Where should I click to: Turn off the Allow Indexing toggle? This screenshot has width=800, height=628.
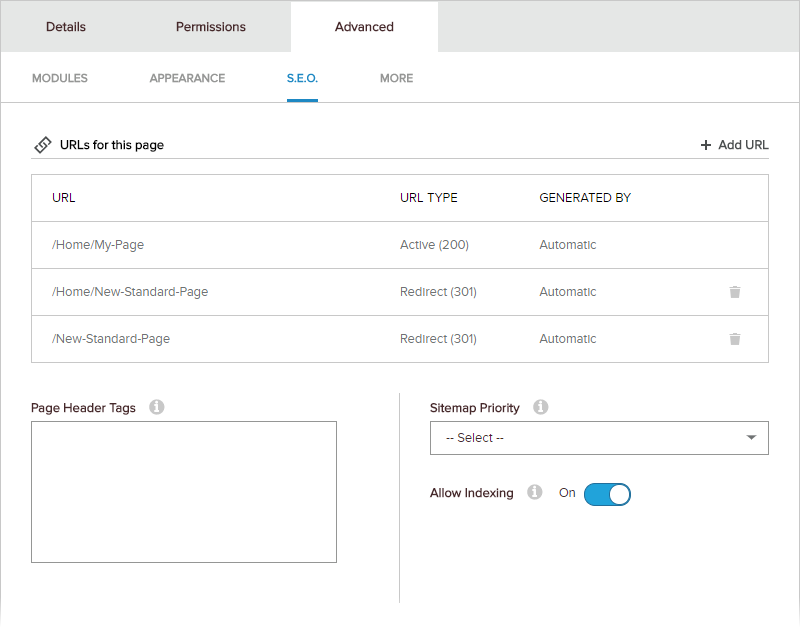[x=607, y=494]
